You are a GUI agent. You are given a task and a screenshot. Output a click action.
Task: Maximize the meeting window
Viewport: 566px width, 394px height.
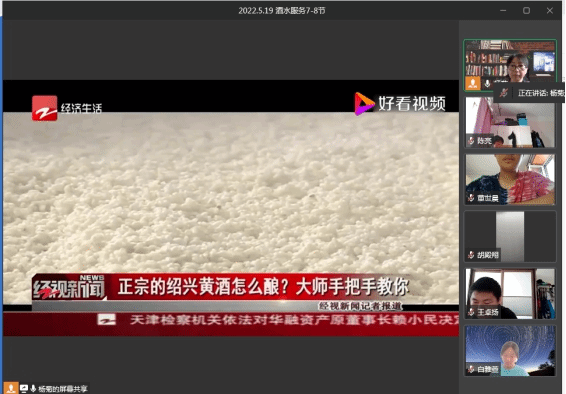coord(526,10)
